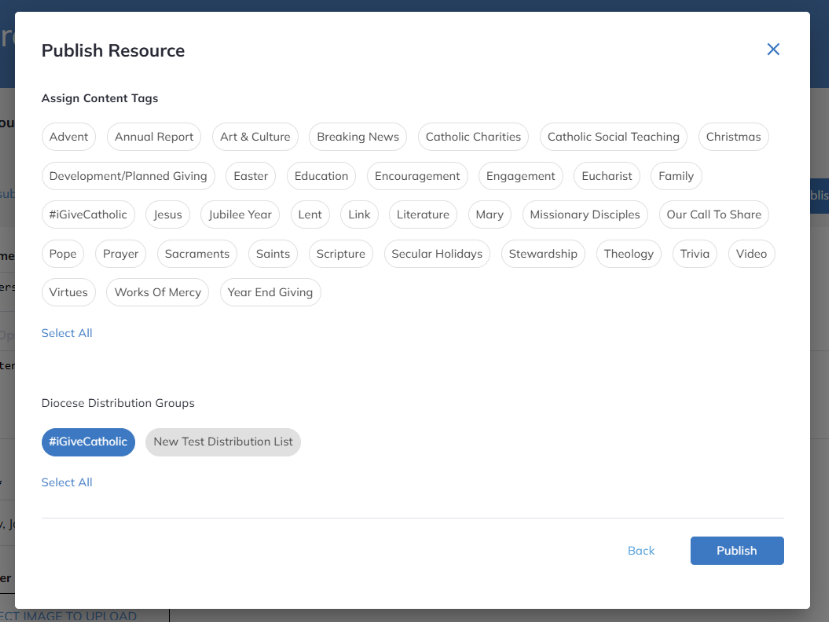
Task: Select the Theology tag
Action: pos(628,253)
